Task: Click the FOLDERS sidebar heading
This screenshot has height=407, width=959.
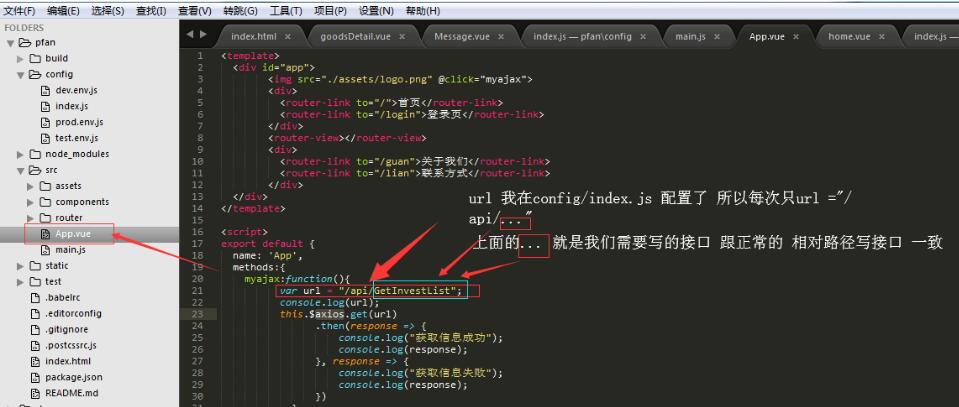Action: 24,28
